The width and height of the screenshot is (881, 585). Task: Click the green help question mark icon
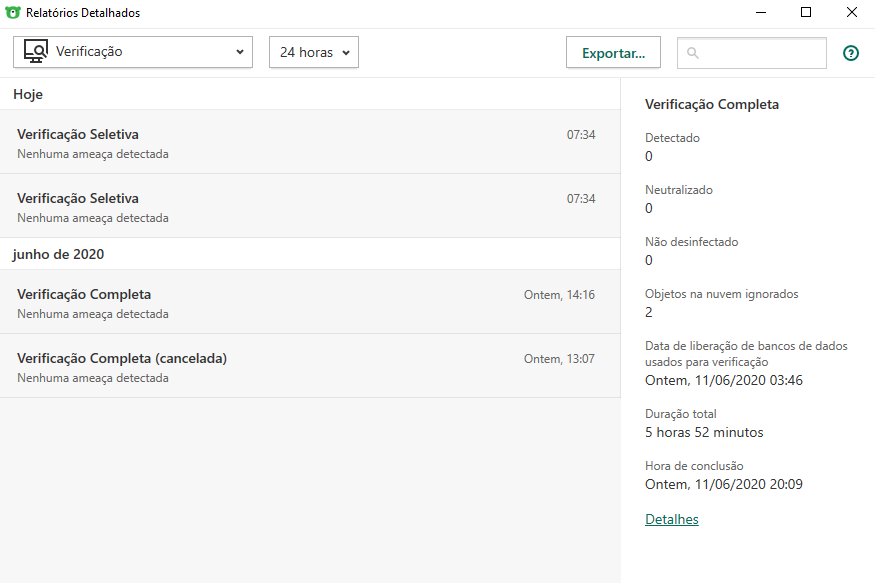[851, 53]
